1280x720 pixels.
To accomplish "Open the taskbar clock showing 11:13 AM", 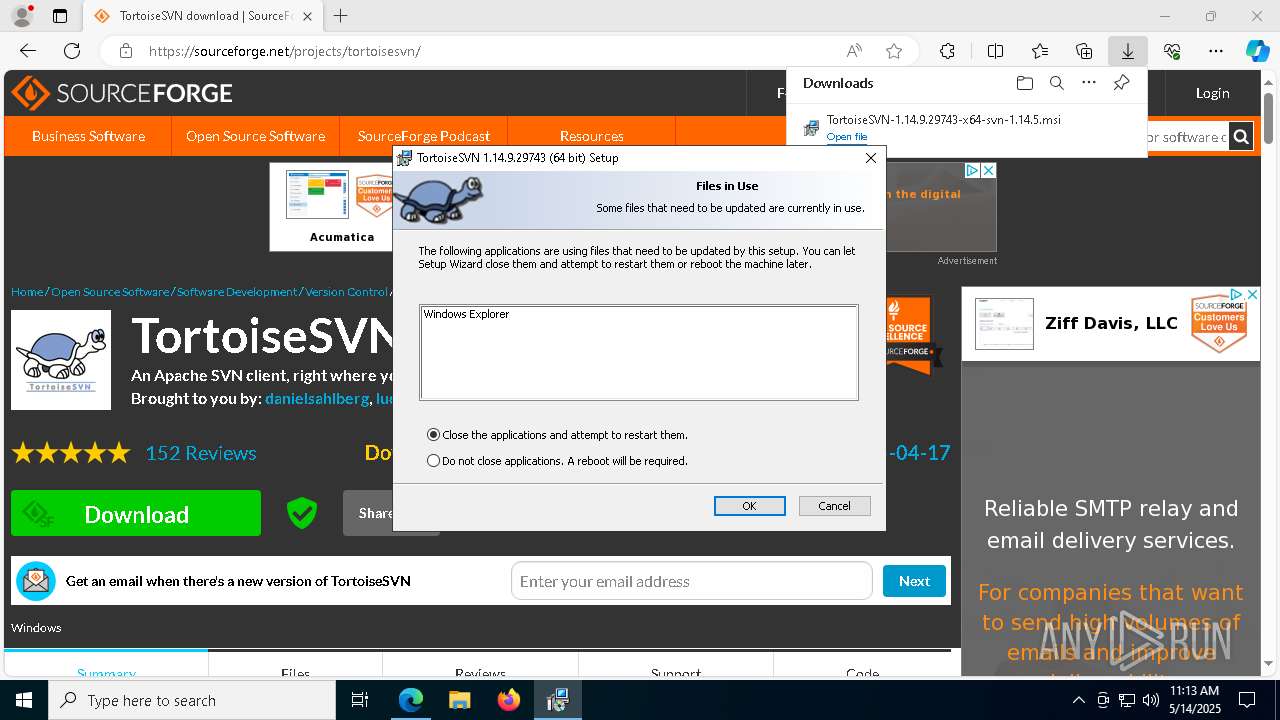I will click(1194, 700).
